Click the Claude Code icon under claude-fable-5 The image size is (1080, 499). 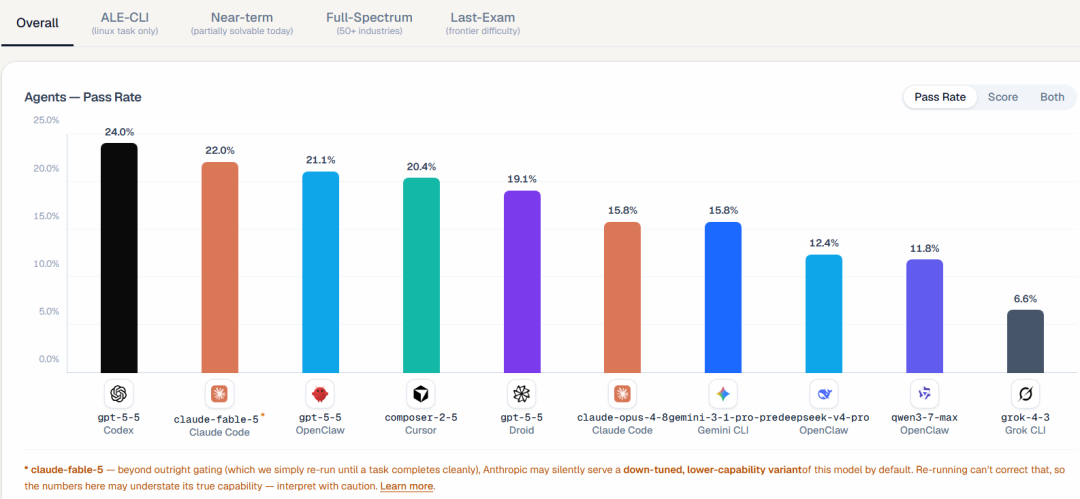220,394
